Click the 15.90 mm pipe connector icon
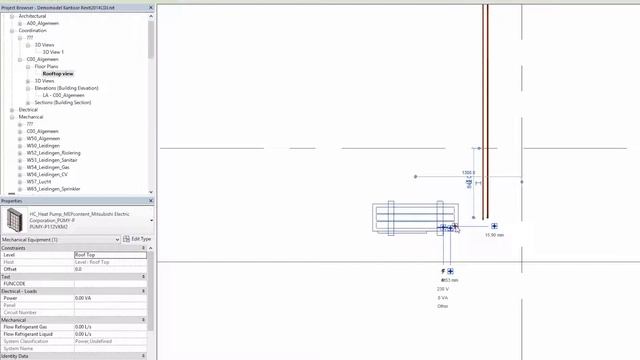 click(494, 226)
